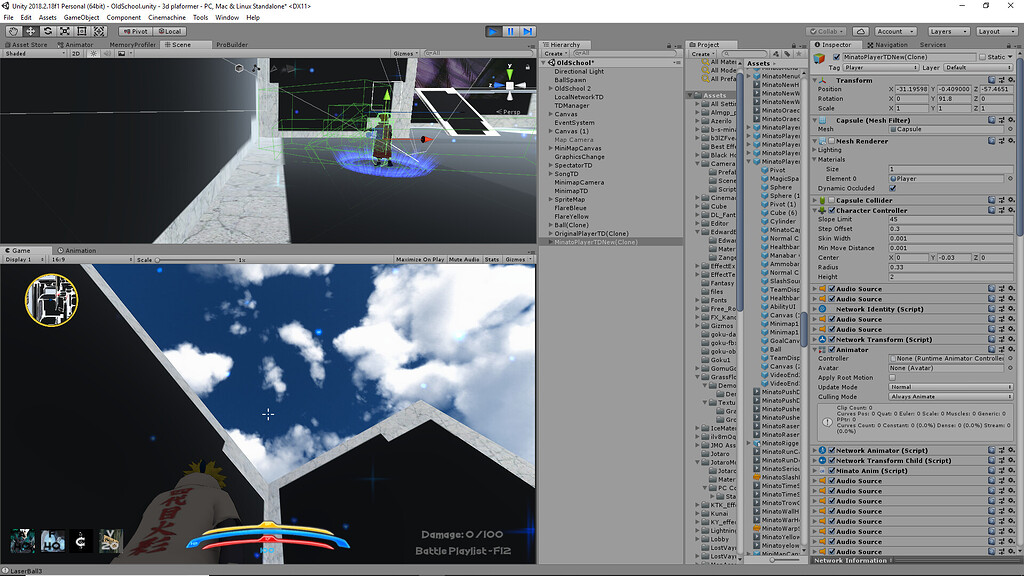Viewport: 1024px width, 576px height.
Task: Click Maximize On Play button
Action: (419, 259)
